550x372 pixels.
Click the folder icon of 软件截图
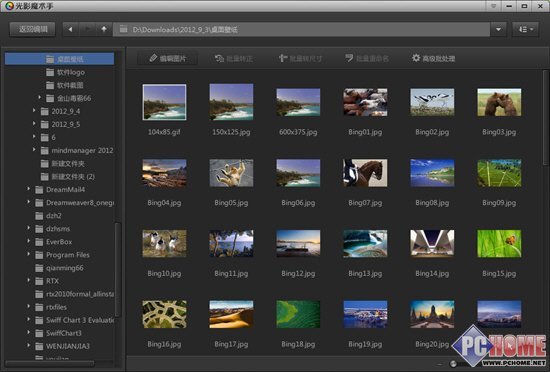point(50,85)
